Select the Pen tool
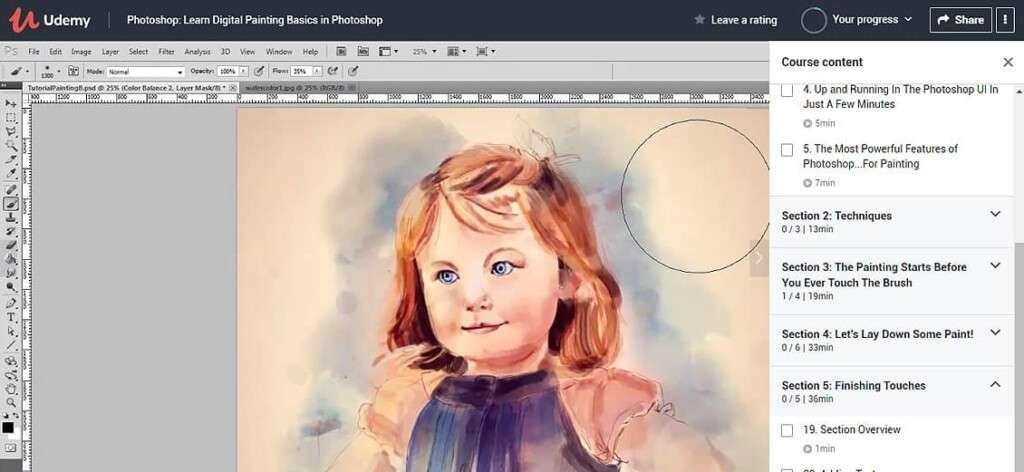Image resolution: width=1024 pixels, height=472 pixels. click(x=10, y=304)
